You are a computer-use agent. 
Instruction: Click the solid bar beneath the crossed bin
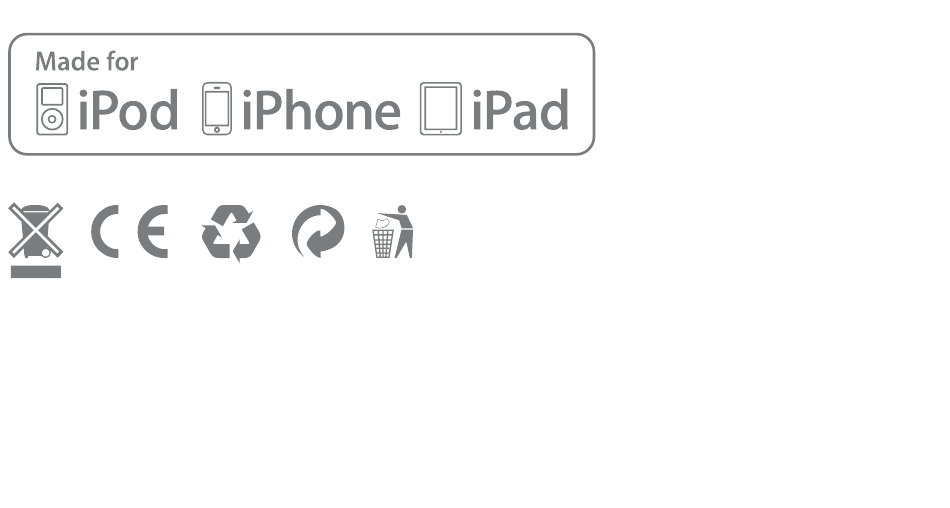36,272
